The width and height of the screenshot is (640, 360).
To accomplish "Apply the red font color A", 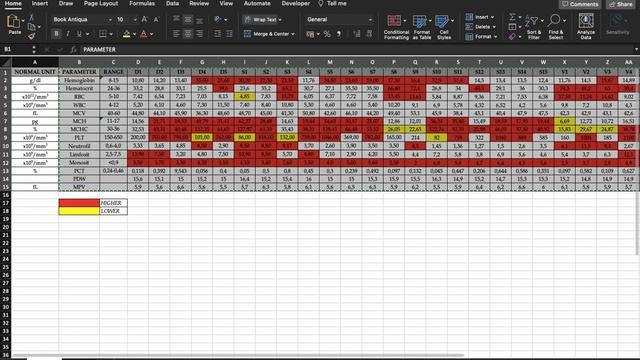I will click(x=144, y=34).
